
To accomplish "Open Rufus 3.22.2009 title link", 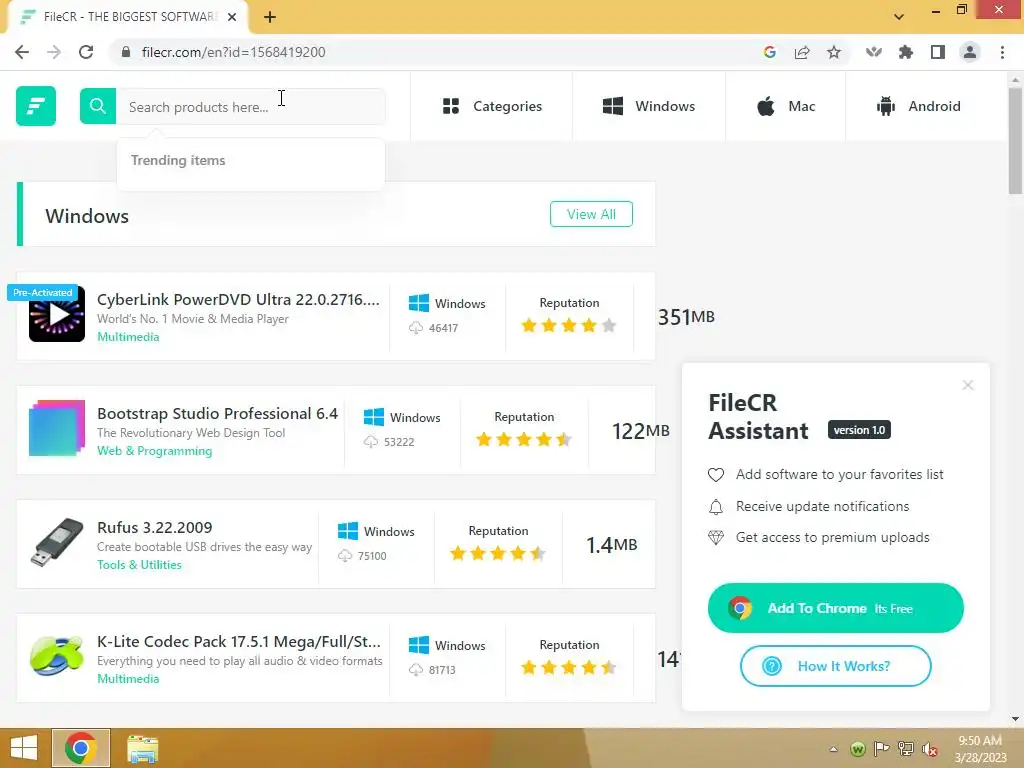I will tap(155, 527).
